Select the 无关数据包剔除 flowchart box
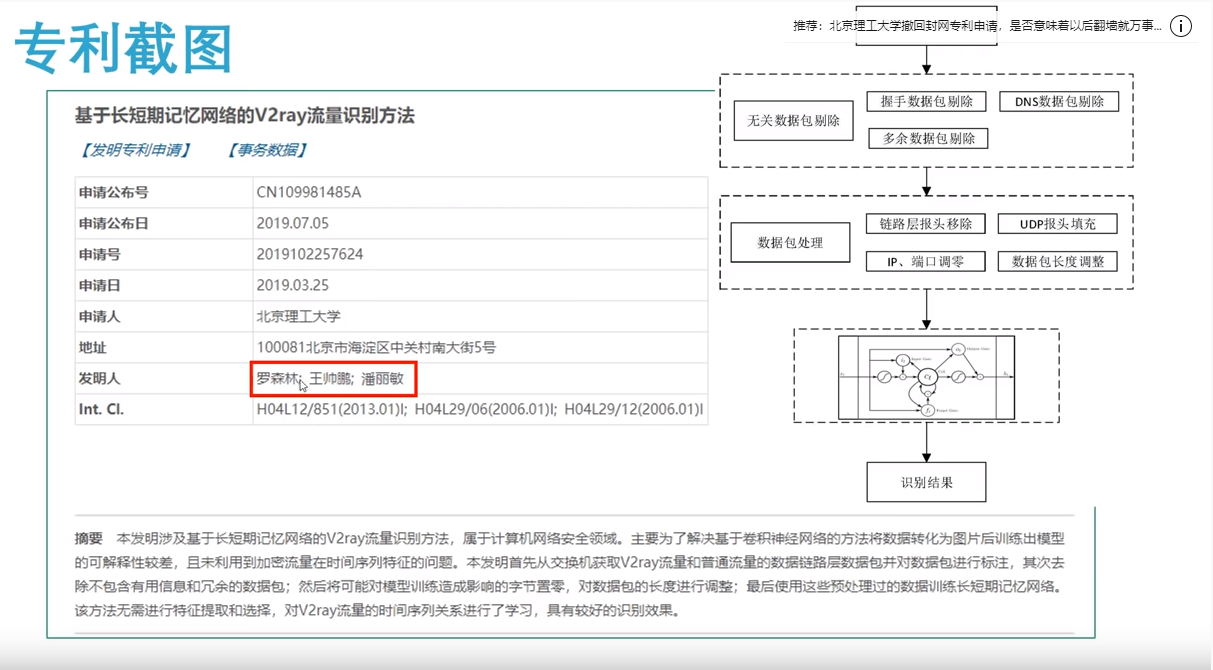Viewport: 1213px width, 670px height. [x=793, y=120]
